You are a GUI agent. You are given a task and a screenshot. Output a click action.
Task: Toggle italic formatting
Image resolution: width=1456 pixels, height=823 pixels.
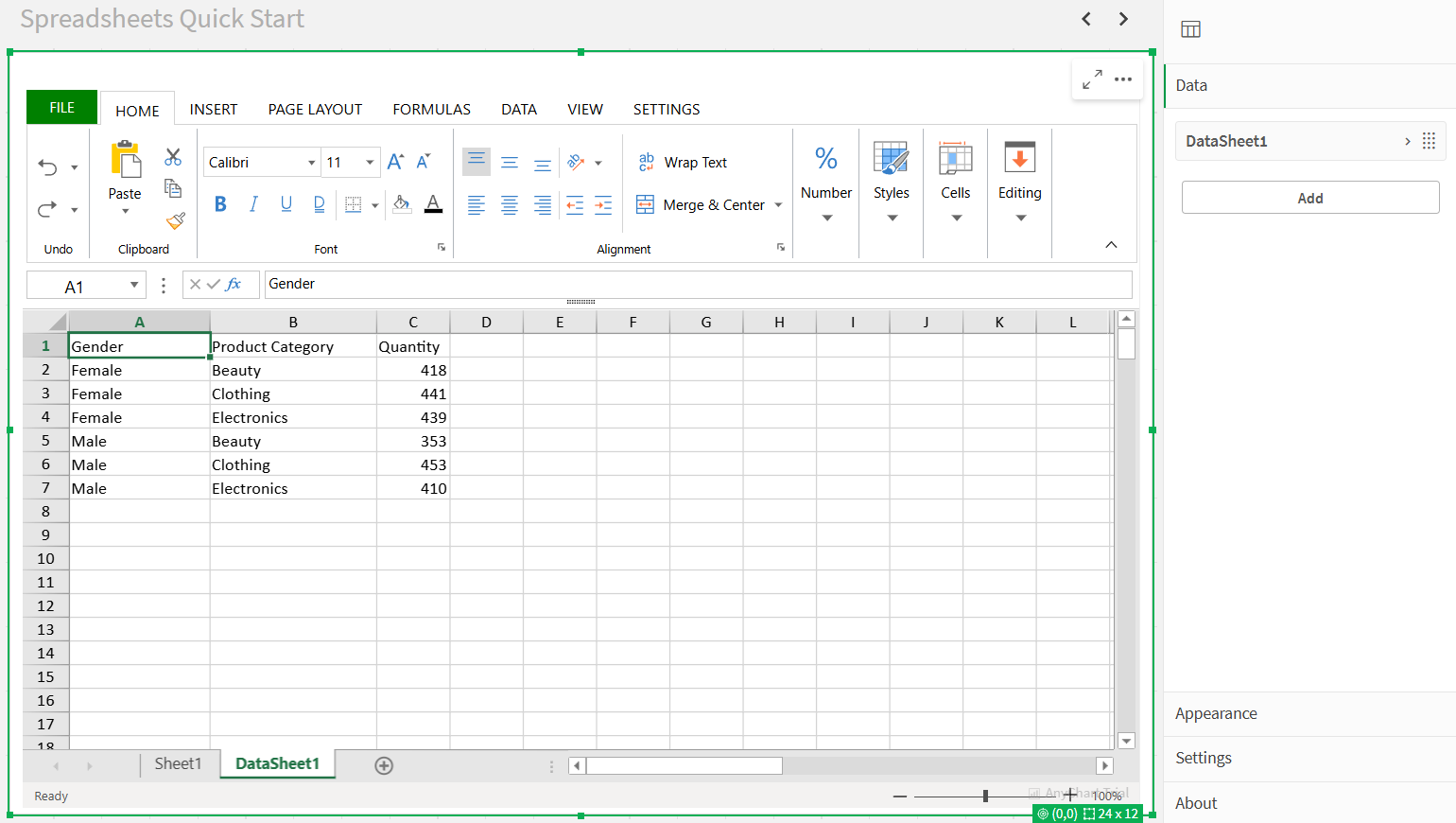coord(253,204)
